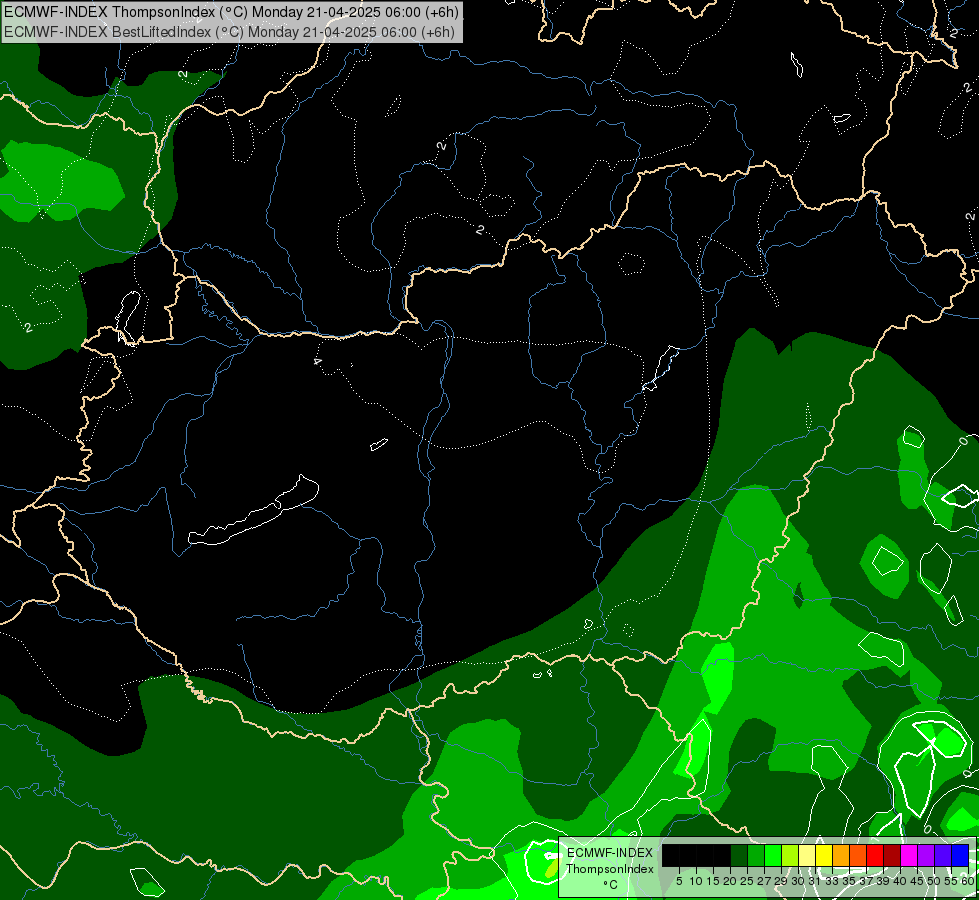Click the bright red legend swatch

[875, 855]
